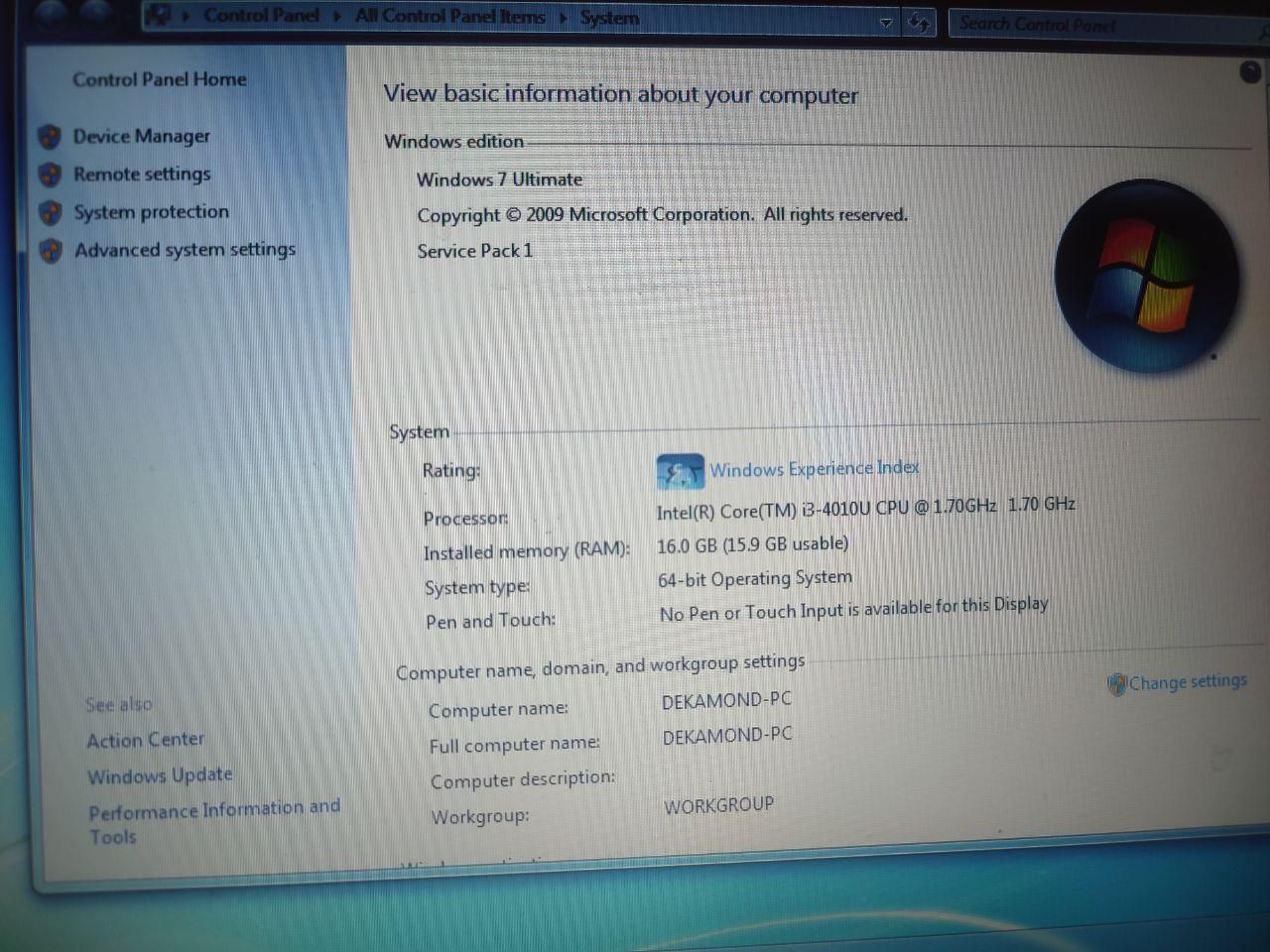This screenshot has height=952, width=1270.
Task: Select the Intel Core i3-4010U processor value
Action: click(865, 508)
